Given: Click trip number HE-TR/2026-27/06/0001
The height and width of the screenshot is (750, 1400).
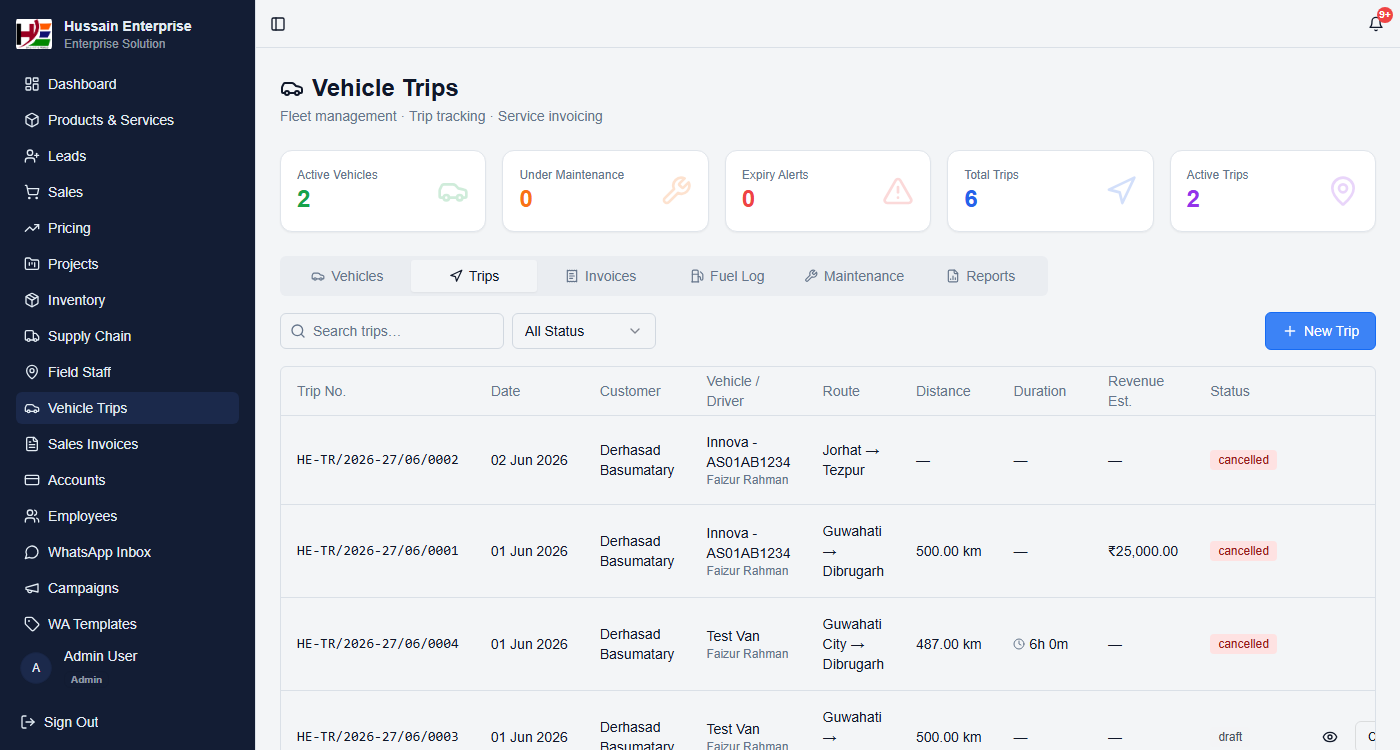Looking at the screenshot, I should click(378, 551).
